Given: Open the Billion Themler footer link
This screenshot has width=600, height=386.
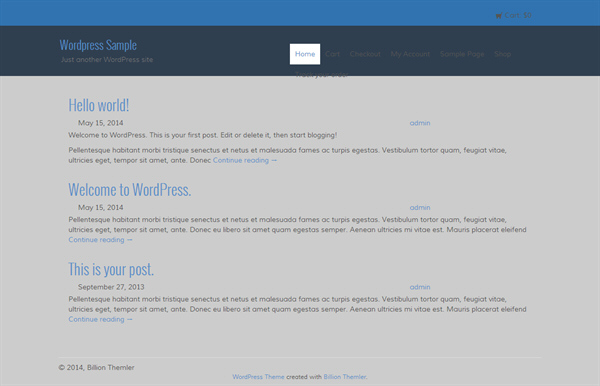Looking at the screenshot, I should pyautogui.click(x=345, y=377).
